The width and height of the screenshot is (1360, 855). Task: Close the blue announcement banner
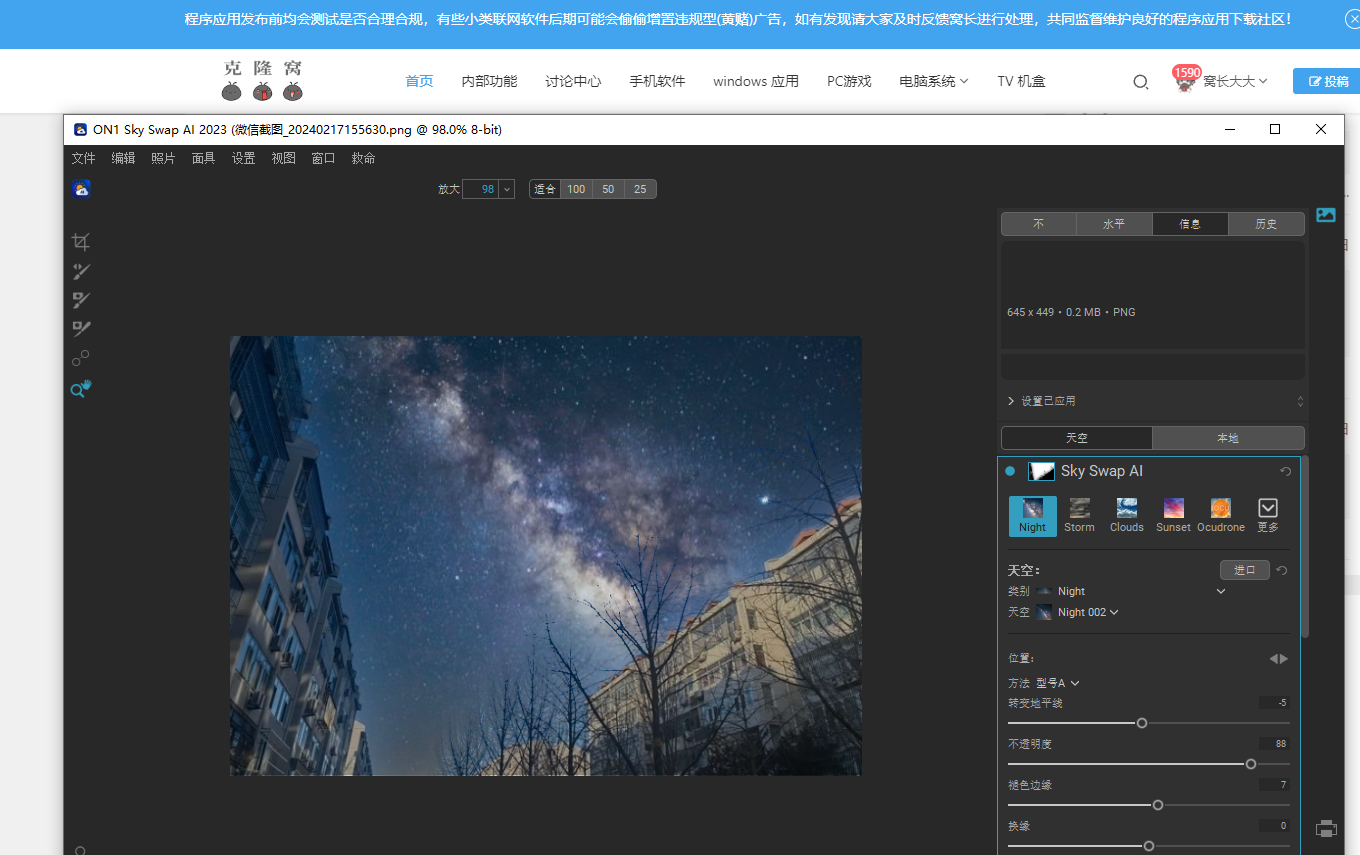tap(1352, 20)
